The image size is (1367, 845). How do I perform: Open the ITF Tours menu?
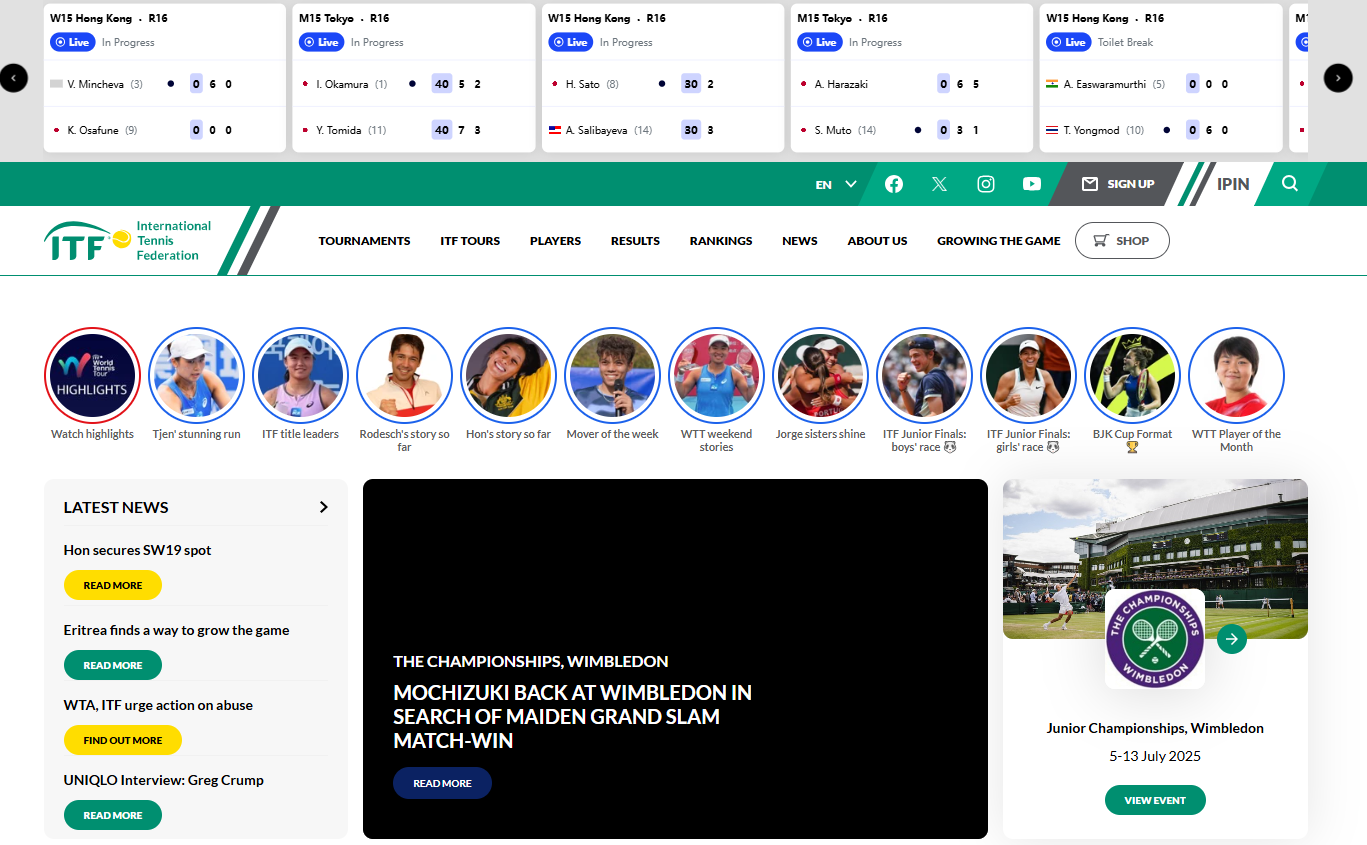coord(470,241)
